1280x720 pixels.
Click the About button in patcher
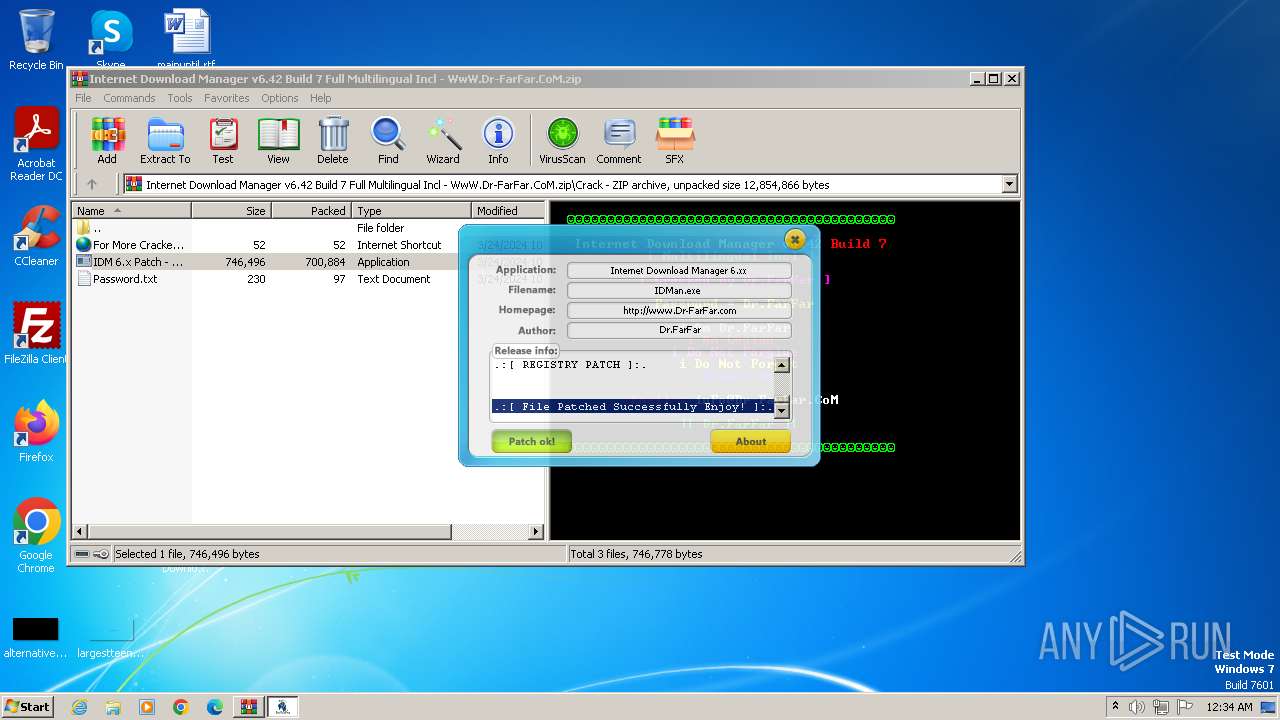pyautogui.click(x=750, y=441)
